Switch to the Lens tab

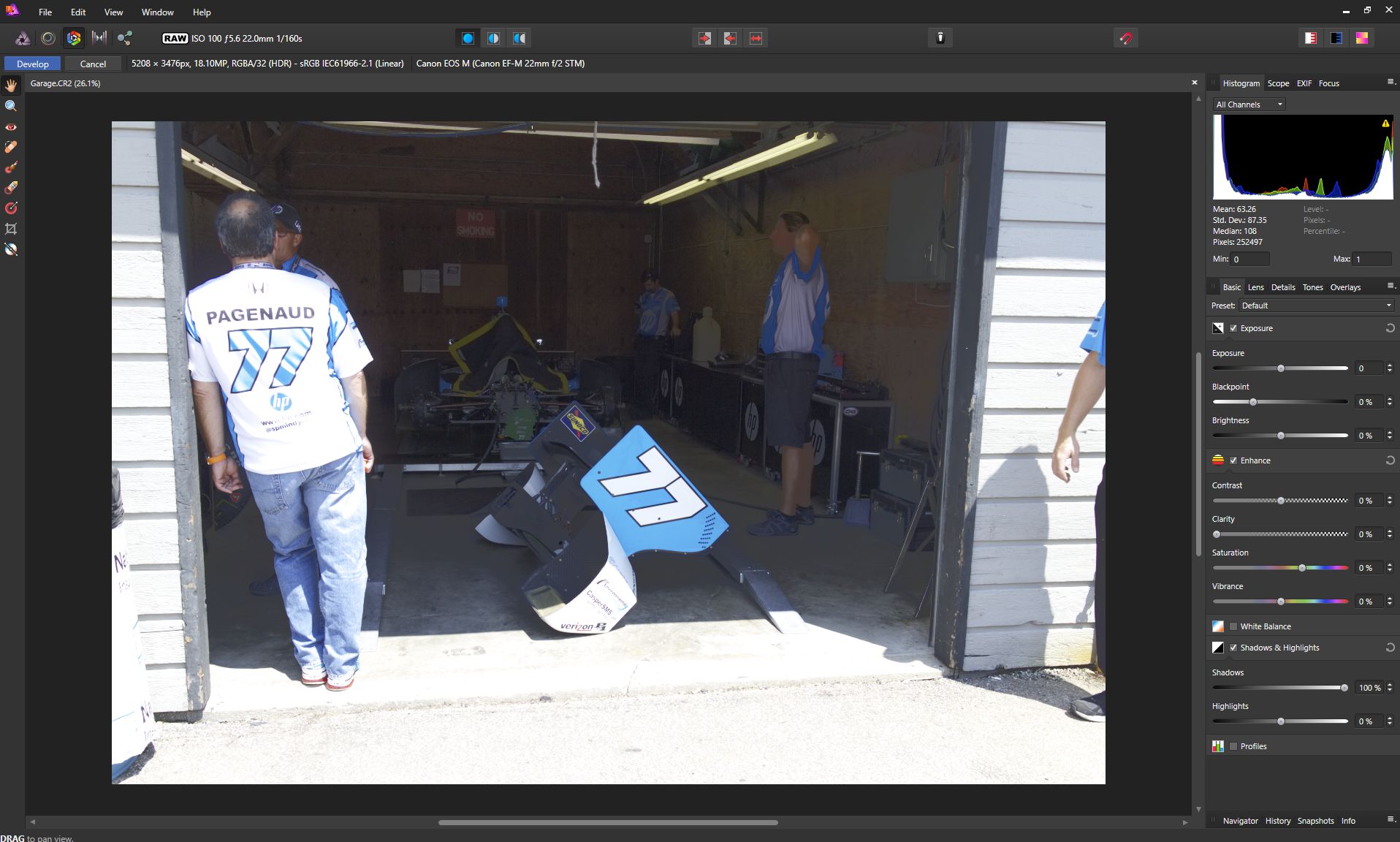click(1255, 287)
